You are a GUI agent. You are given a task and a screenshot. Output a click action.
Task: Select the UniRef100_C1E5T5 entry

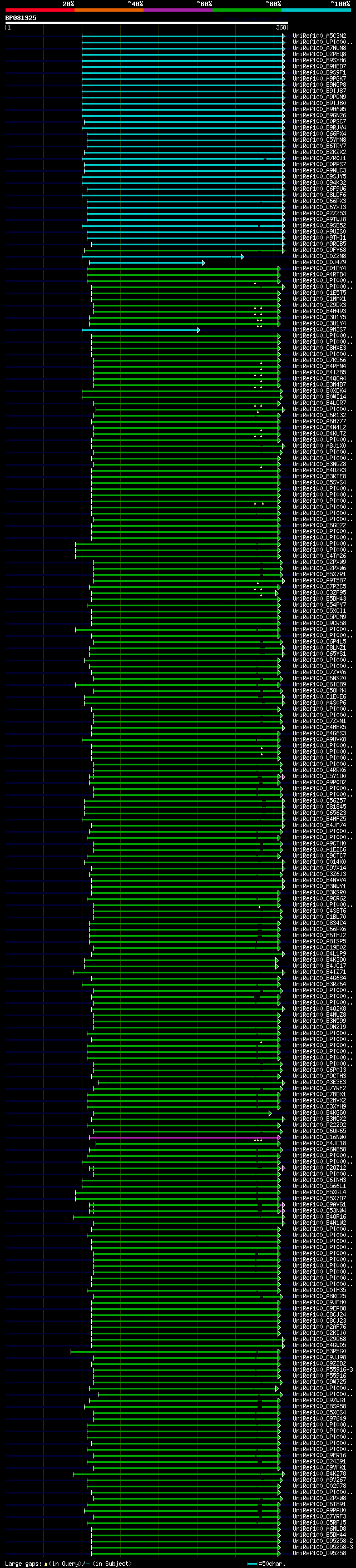319,293
